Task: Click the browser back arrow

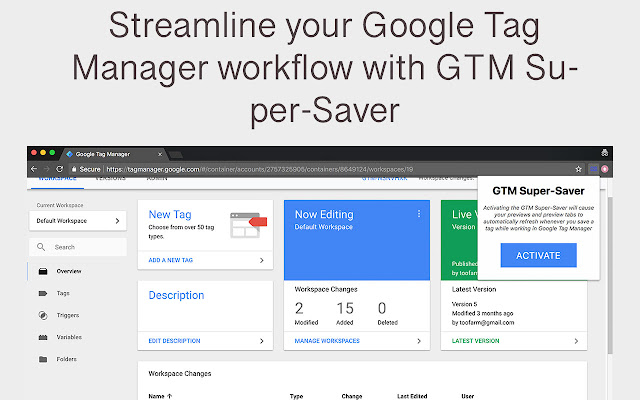Action: click(34, 169)
